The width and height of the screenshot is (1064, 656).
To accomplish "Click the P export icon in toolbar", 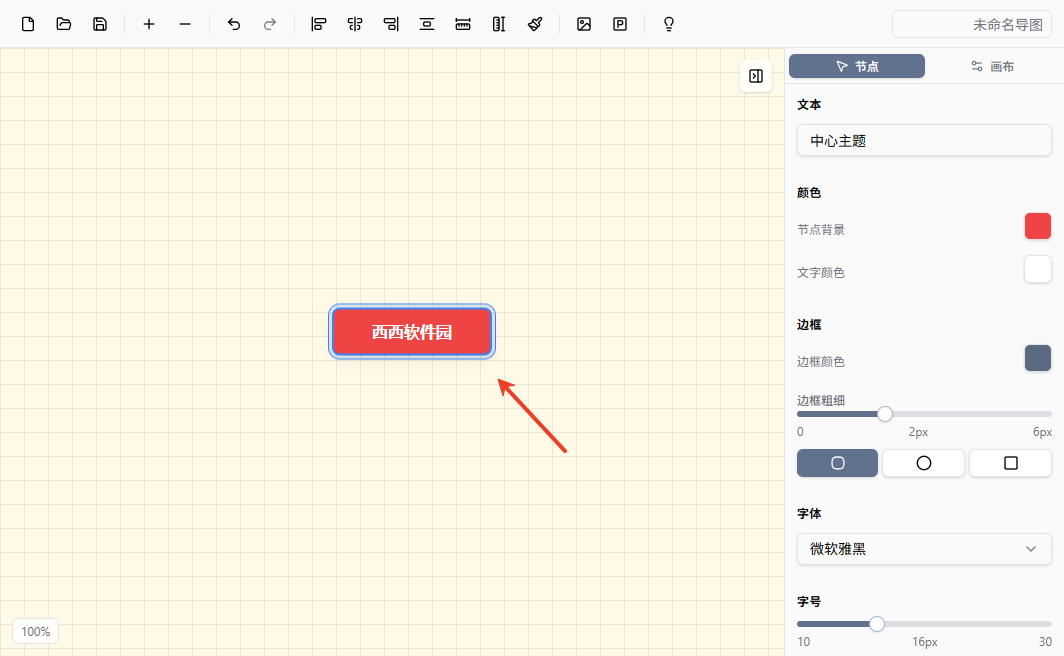I will click(x=620, y=24).
